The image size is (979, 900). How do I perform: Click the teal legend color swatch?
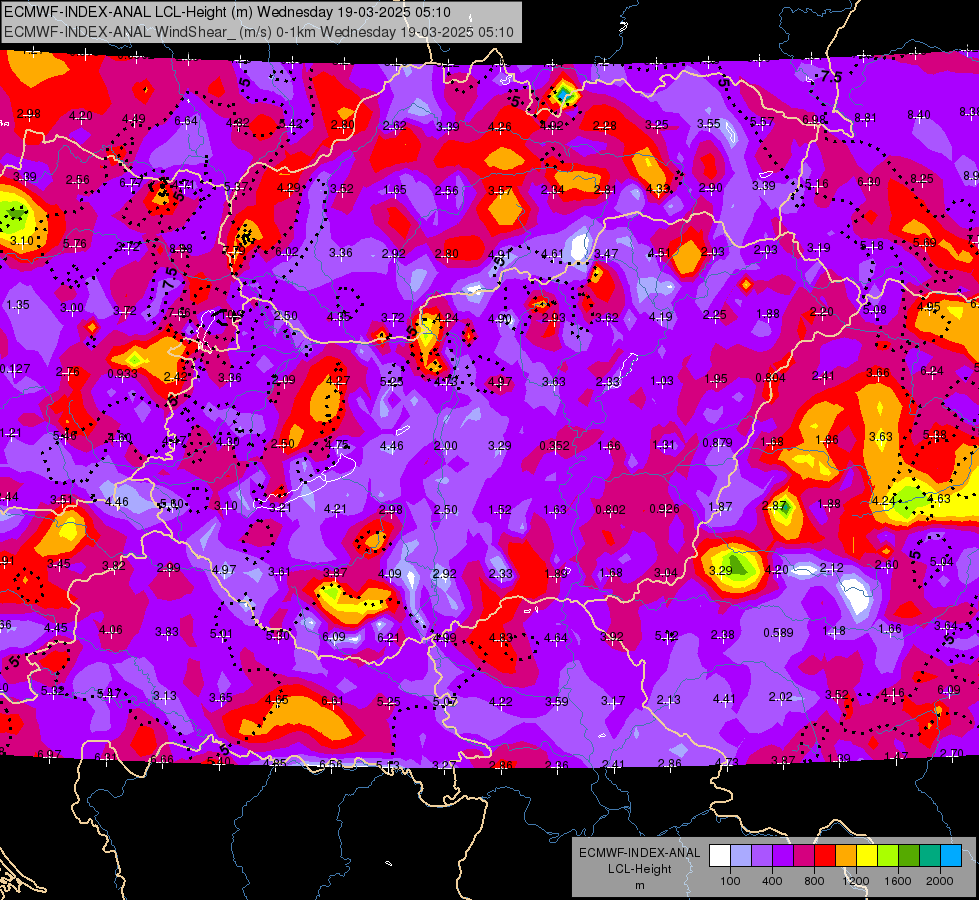(930, 855)
